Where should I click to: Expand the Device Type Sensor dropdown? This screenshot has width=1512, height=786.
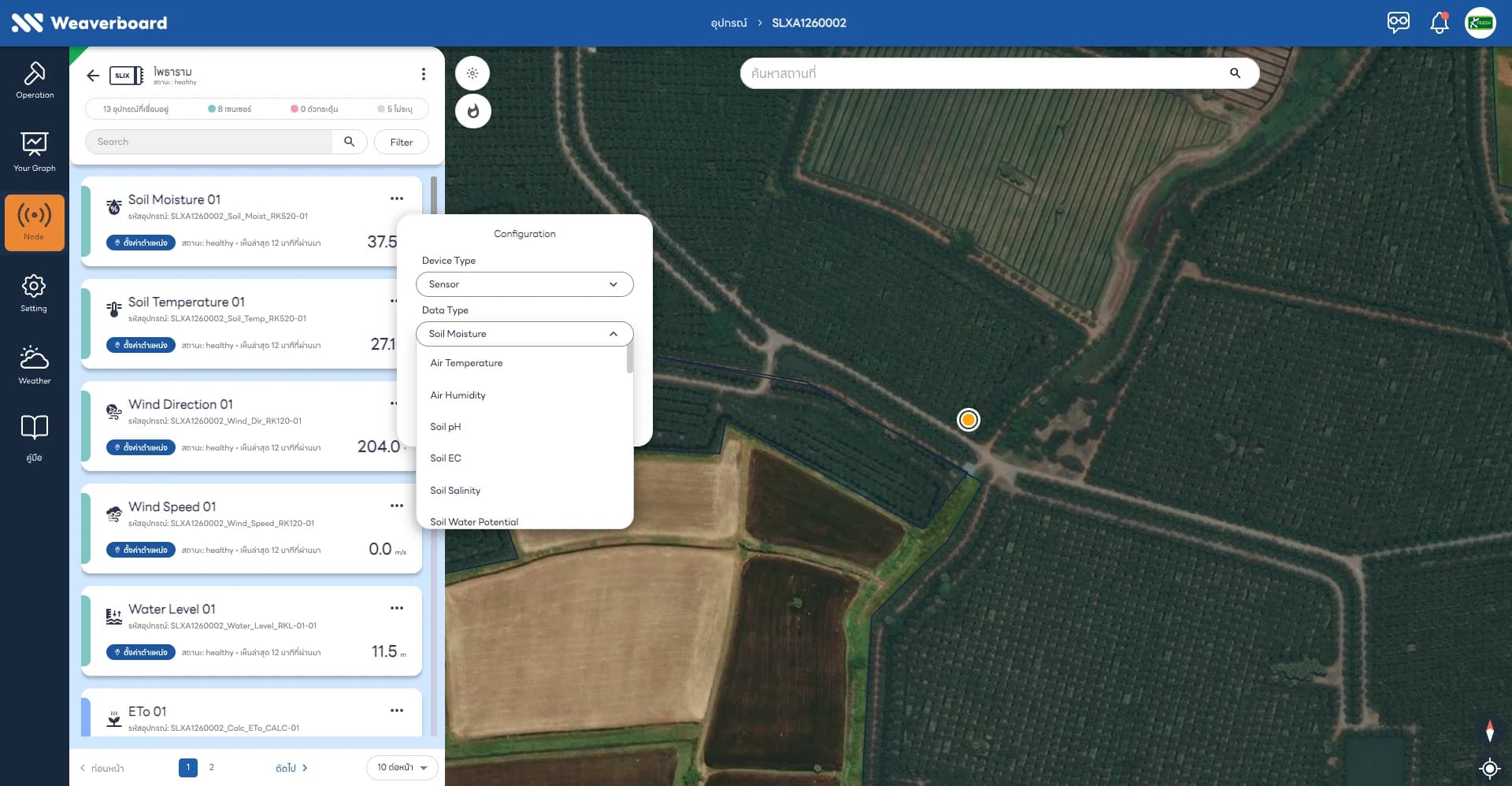(x=524, y=284)
